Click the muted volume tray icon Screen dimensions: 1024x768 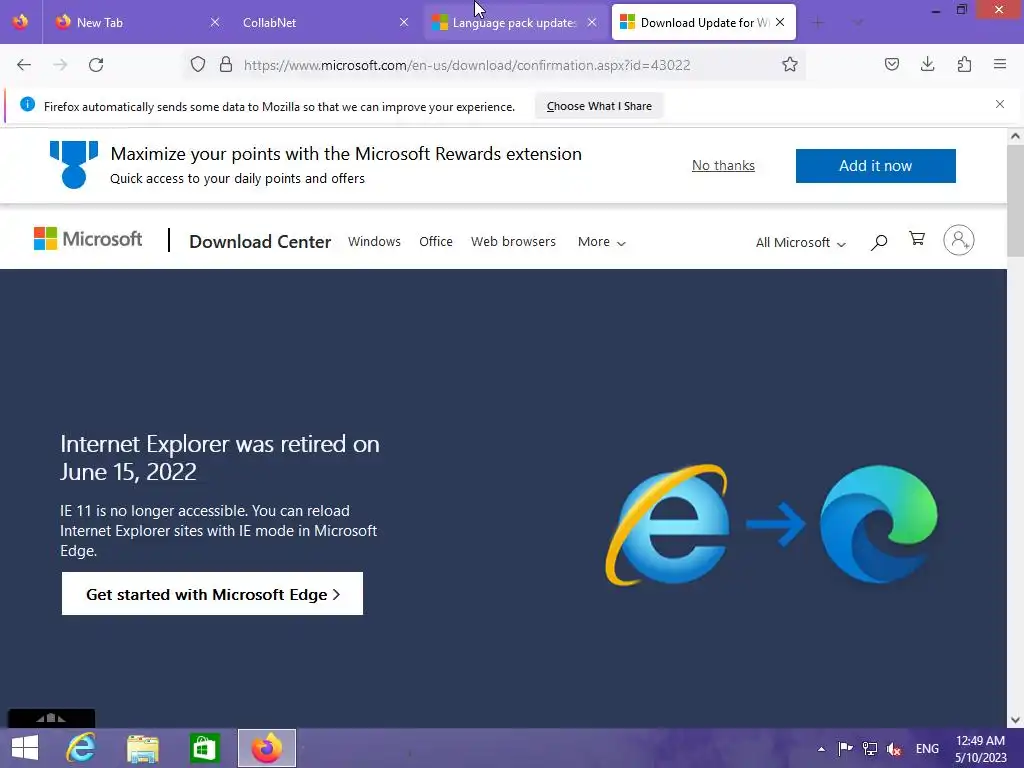point(894,749)
